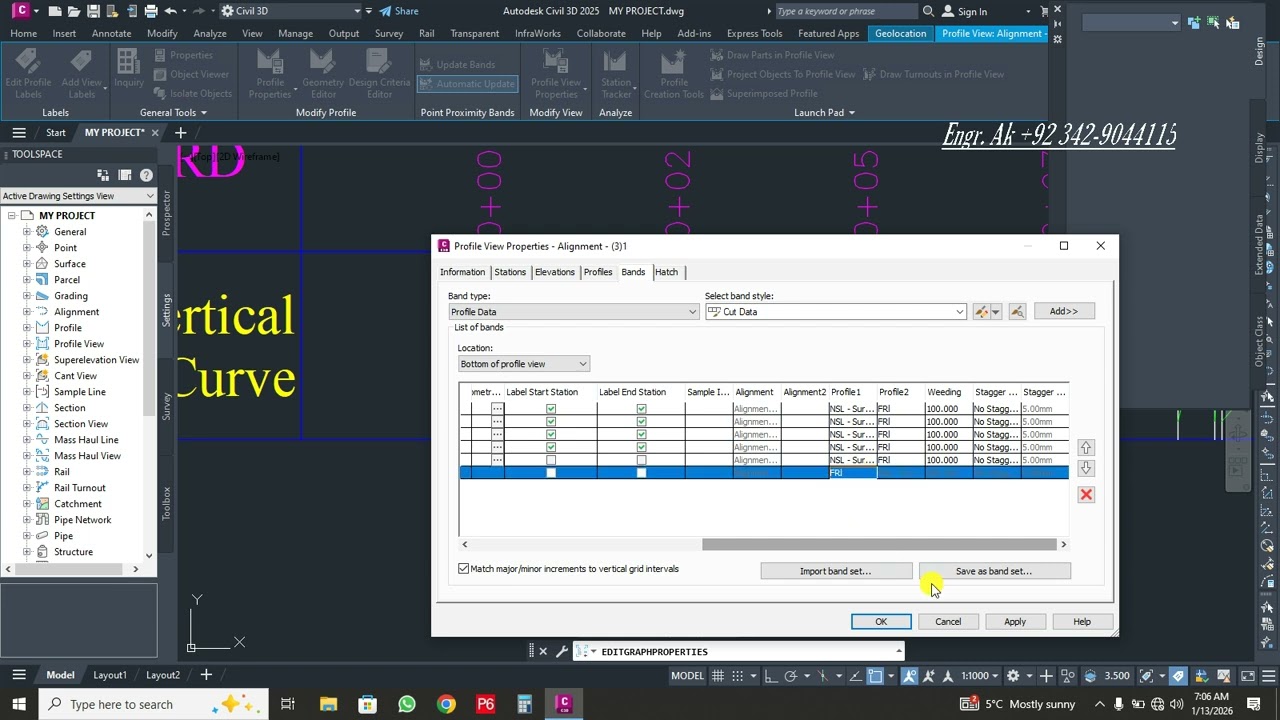Image resolution: width=1280 pixels, height=720 pixels.
Task: Toggle Match major/minor increments checkbox
Action: pyautogui.click(x=464, y=569)
